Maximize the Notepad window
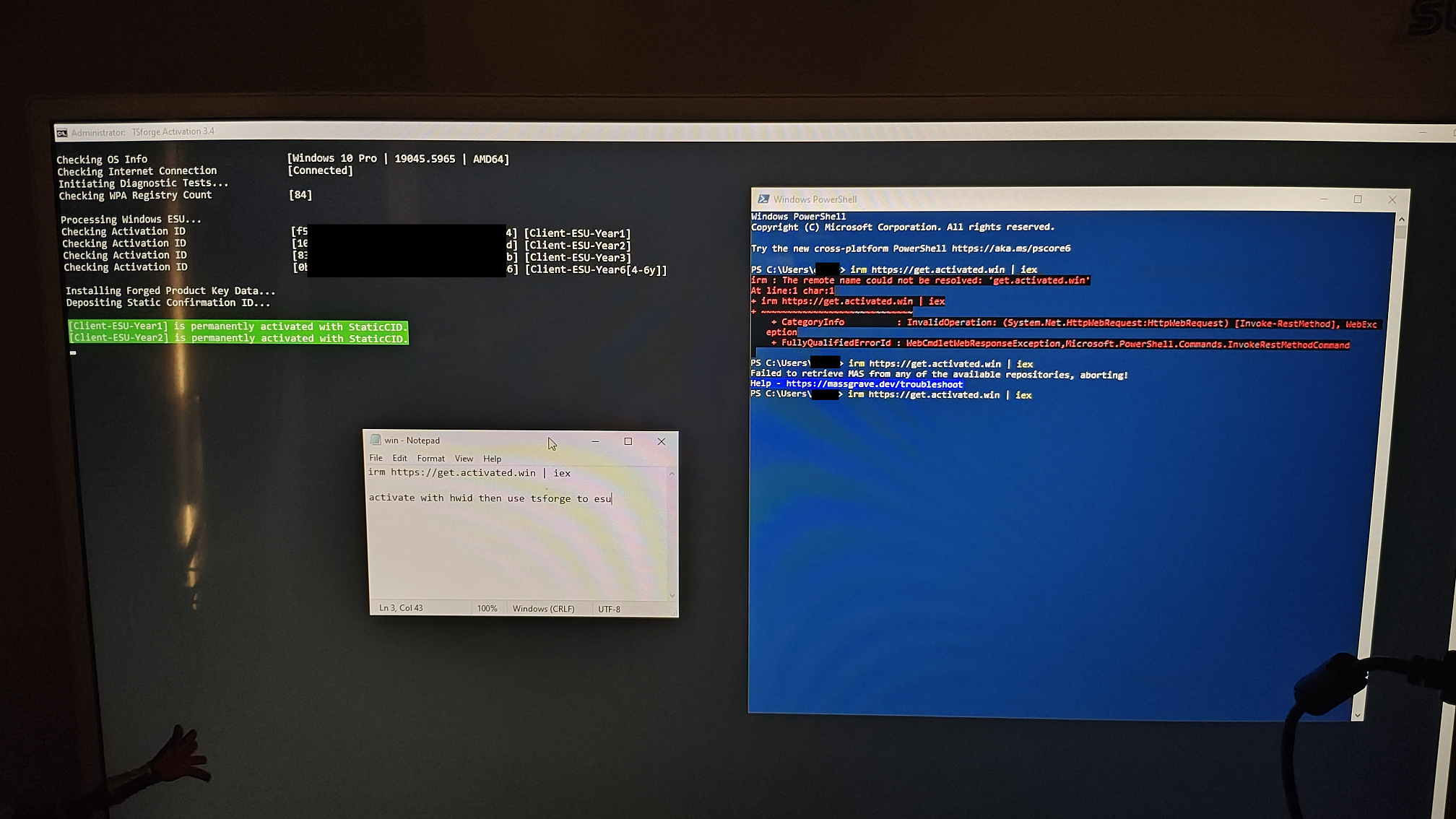Image resolution: width=1456 pixels, height=819 pixels. coord(628,441)
